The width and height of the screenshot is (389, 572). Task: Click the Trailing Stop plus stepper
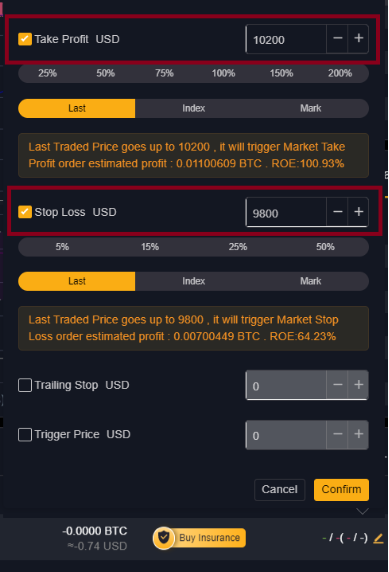point(358,385)
